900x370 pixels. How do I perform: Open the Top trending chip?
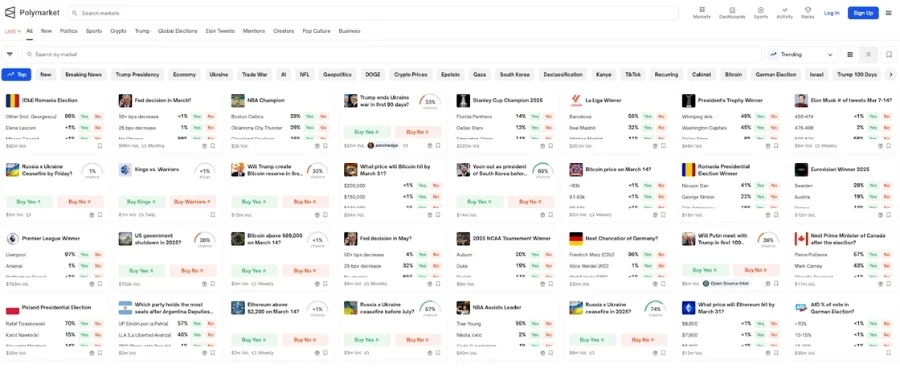[x=17, y=75]
